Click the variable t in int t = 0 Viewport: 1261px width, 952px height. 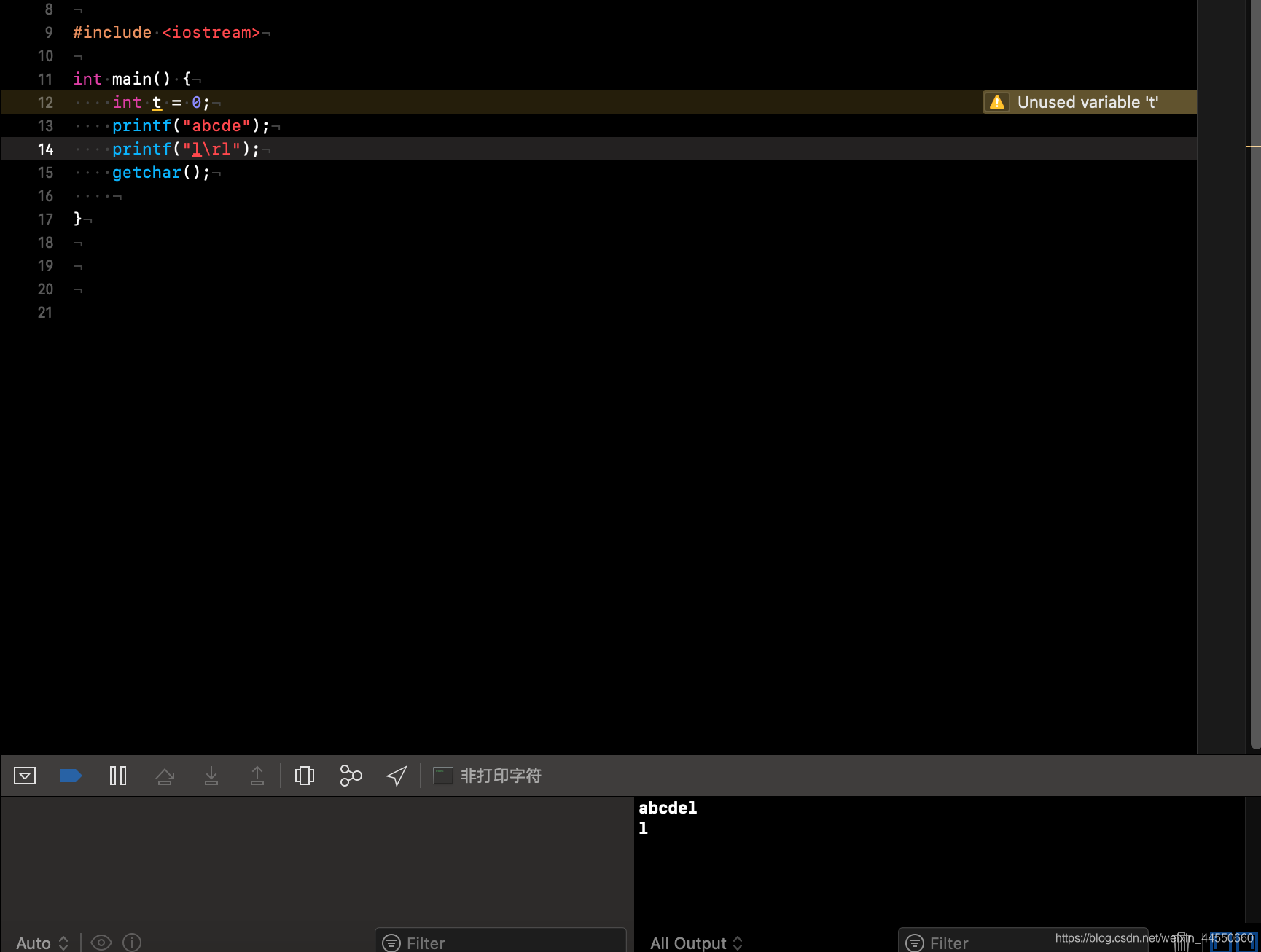157,103
